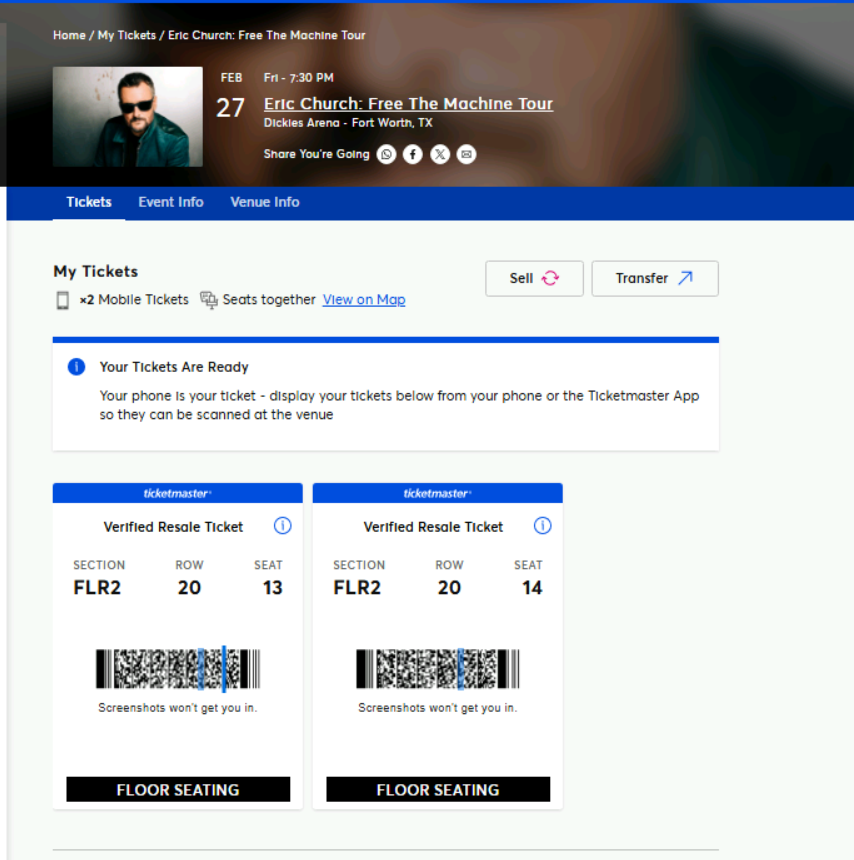
Task: Click 'Verified Resale Ticket' on seat 14 card
Action: point(433,527)
